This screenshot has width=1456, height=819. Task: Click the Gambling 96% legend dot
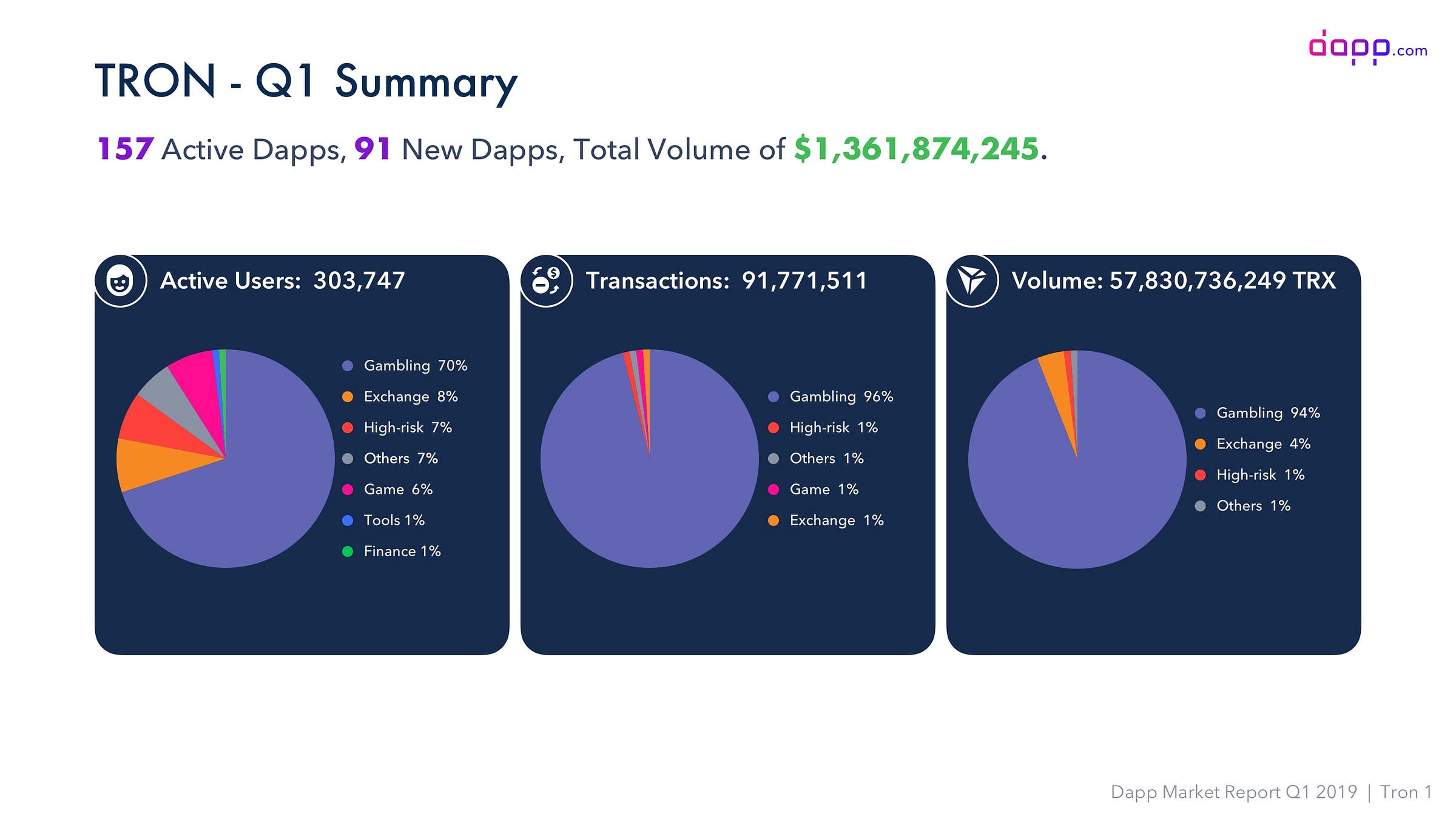pyautogui.click(x=773, y=397)
